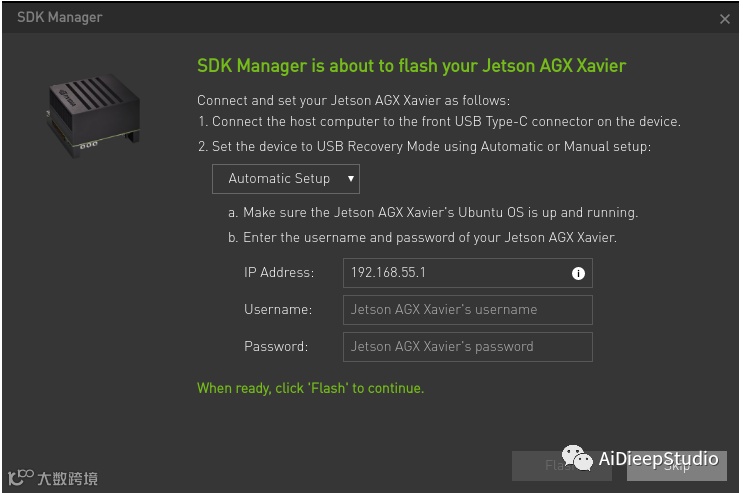Focus the Username input field
The image size is (743, 493).
pos(468,310)
